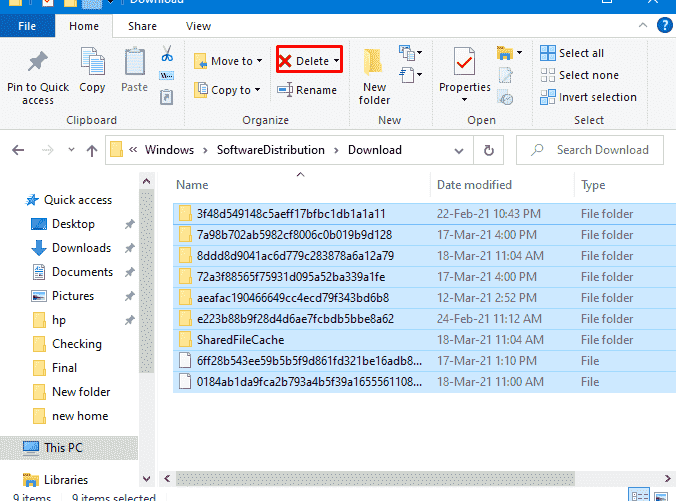Viewport: 676px width, 501px height.
Task: Open the Move to dropdown
Action: [228, 61]
